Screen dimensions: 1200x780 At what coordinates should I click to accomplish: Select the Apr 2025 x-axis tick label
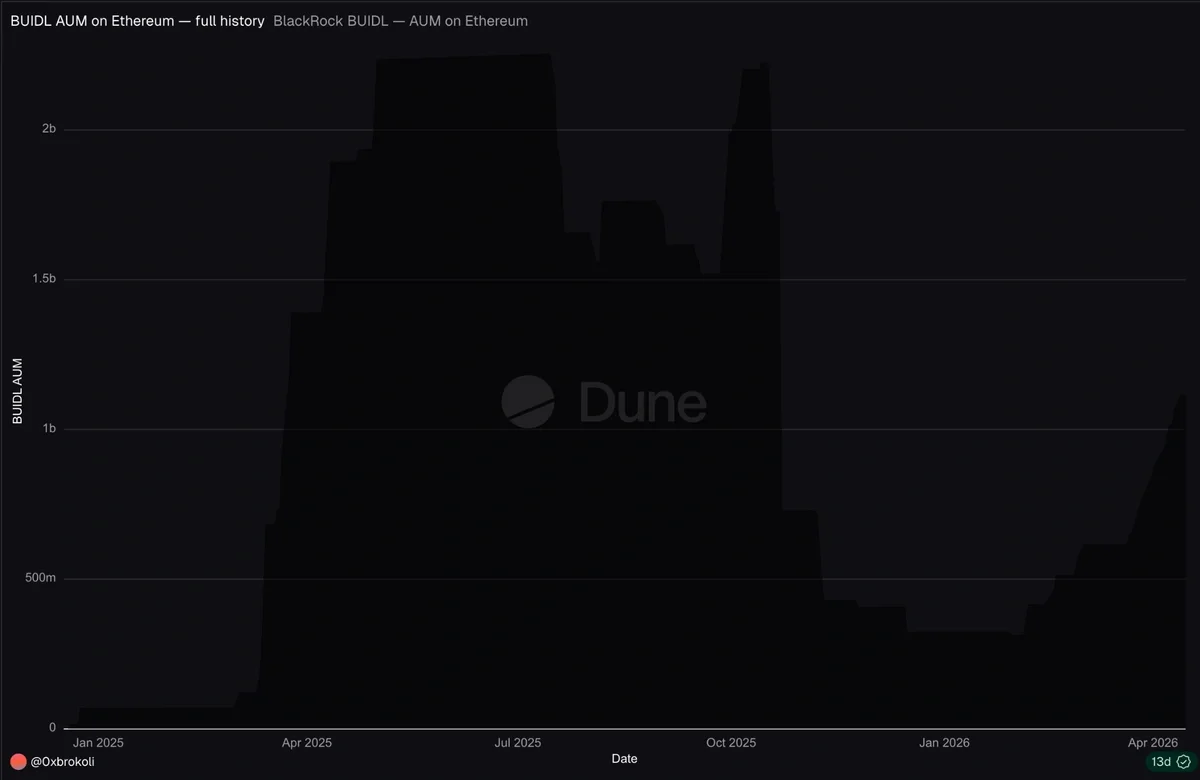pos(306,743)
